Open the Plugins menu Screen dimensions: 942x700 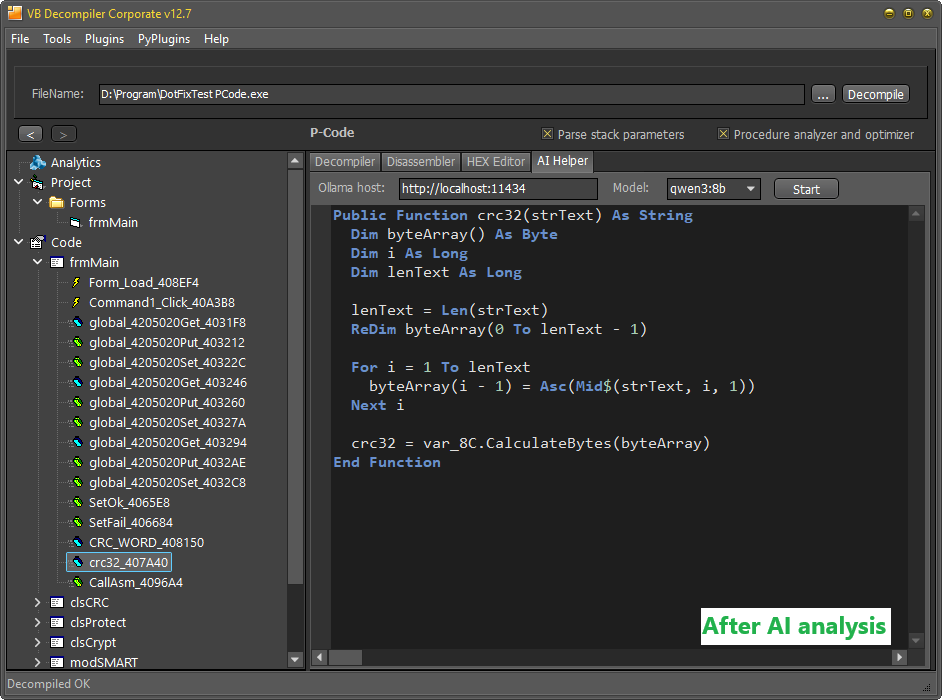(x=105, y=39)
